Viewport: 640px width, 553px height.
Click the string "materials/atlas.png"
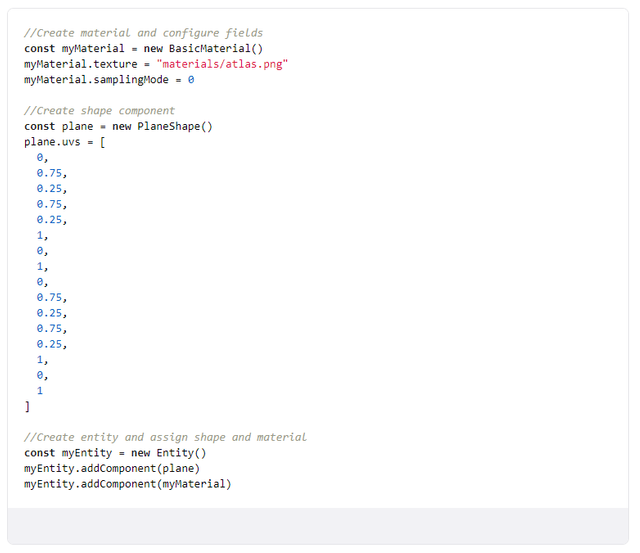[222, 64]
